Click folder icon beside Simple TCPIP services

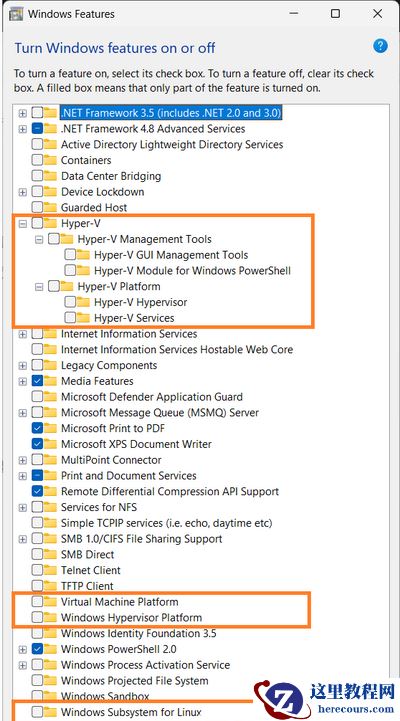50,522
